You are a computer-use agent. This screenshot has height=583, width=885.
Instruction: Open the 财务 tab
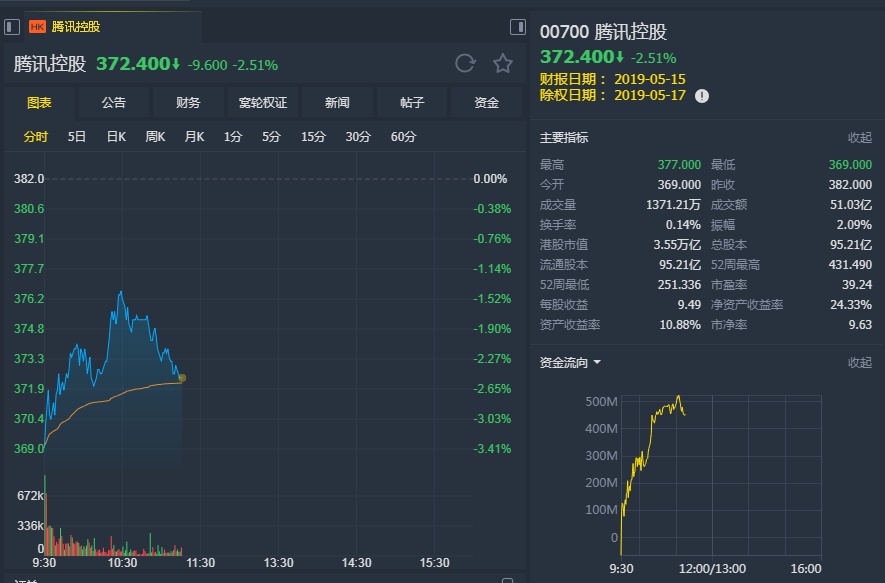(188, 103)
